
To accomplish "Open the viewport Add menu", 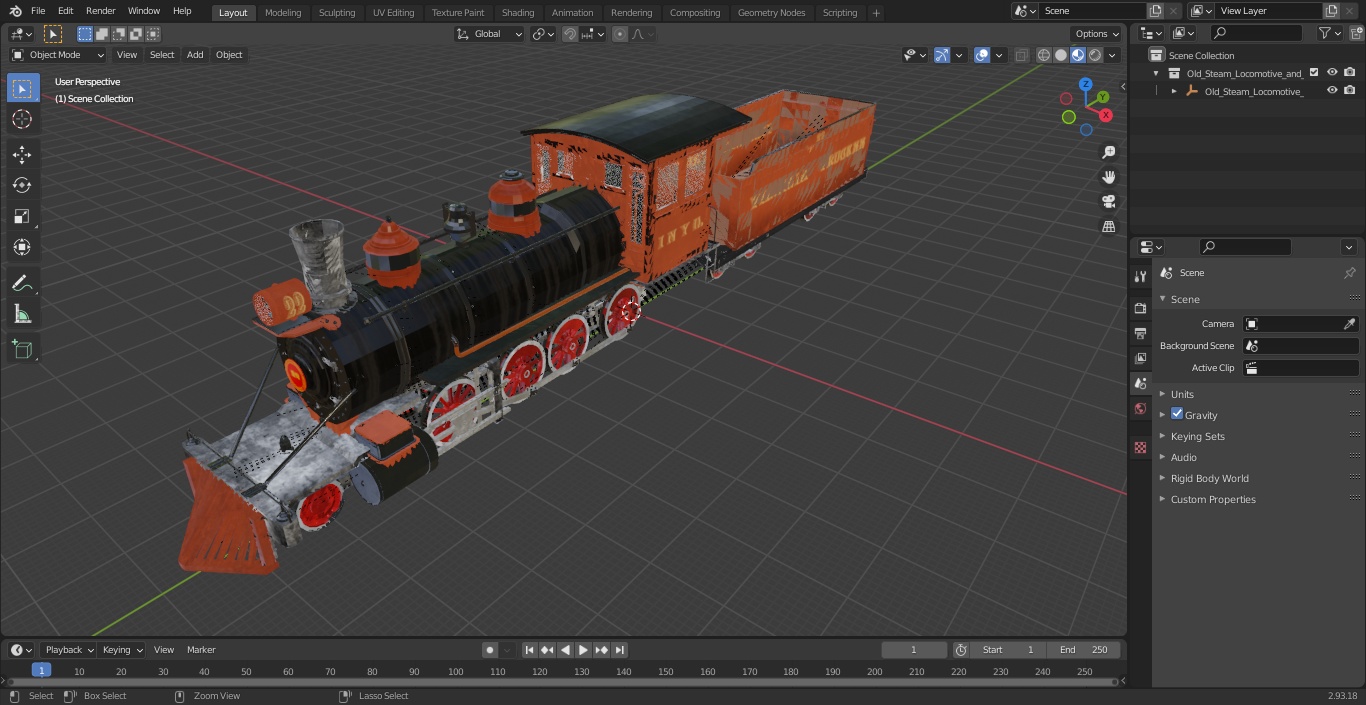I will click(195, 55).
